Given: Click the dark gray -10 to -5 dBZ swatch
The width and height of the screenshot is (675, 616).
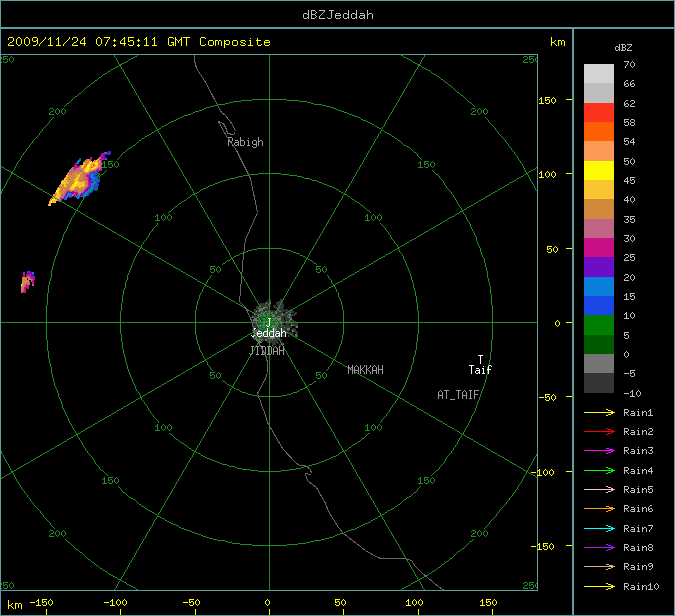Looking at the screenshot, I should coord(599,383).
